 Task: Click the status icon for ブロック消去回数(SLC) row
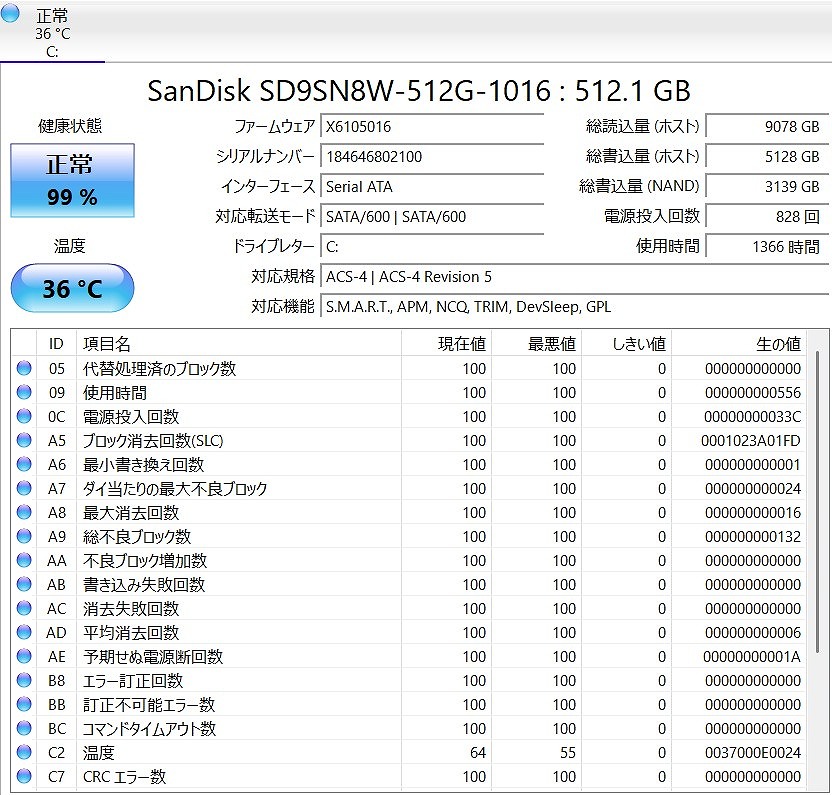coord(24,441)
